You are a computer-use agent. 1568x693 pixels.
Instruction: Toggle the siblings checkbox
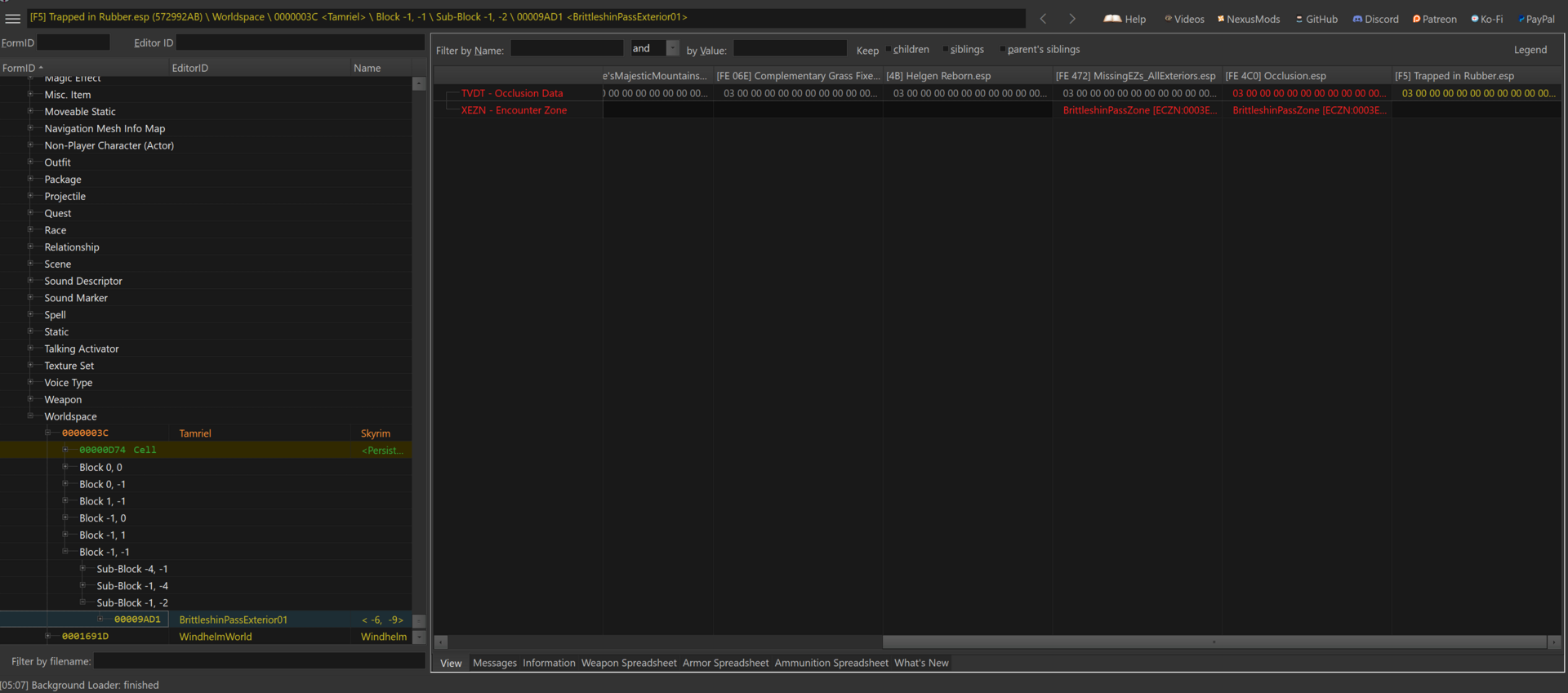coord(946,50)
